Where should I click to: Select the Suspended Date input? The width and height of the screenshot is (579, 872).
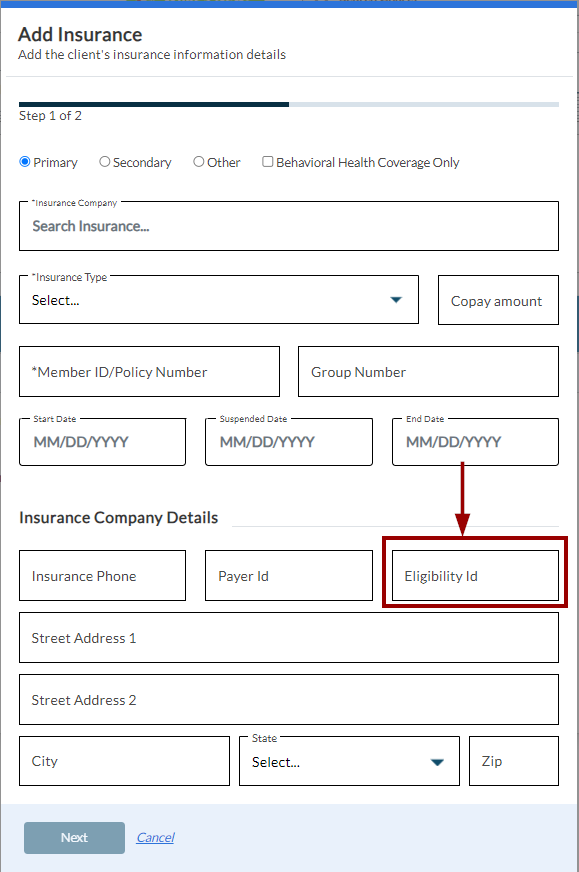289,442
